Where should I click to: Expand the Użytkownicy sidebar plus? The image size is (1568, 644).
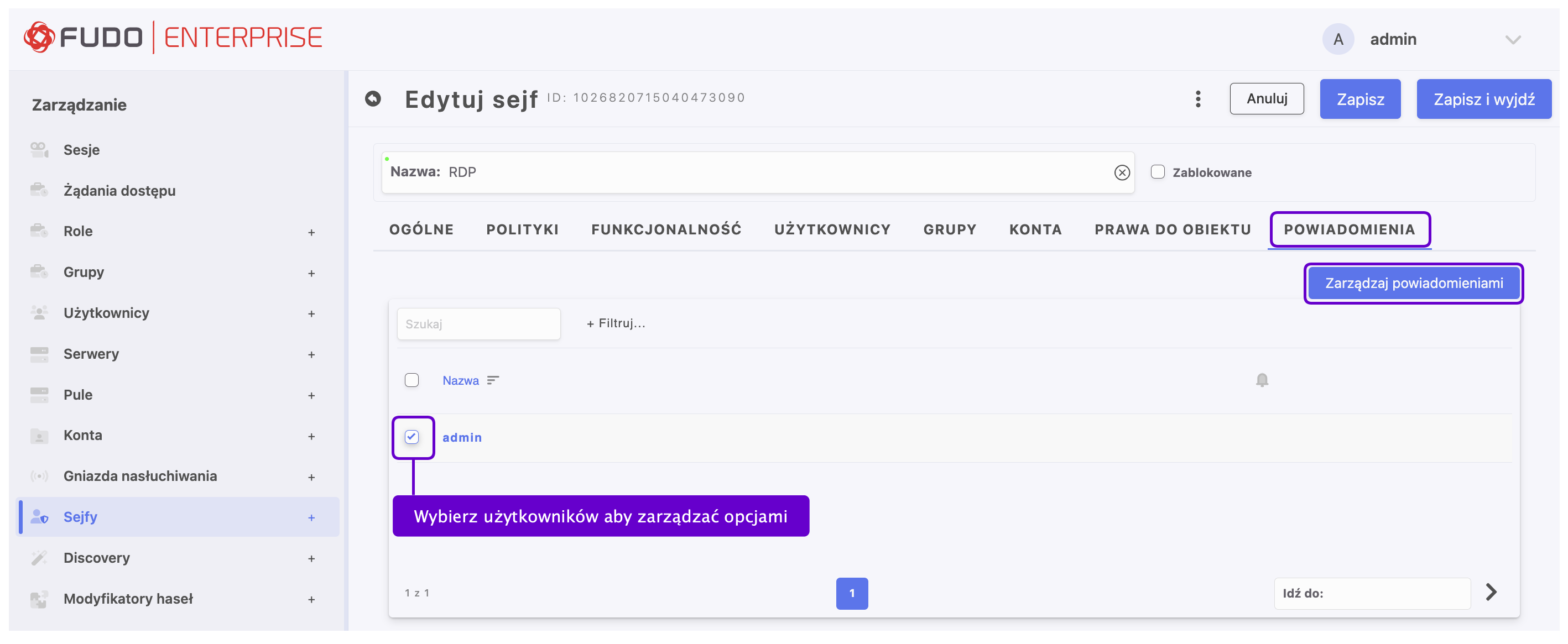pos(311,314)
